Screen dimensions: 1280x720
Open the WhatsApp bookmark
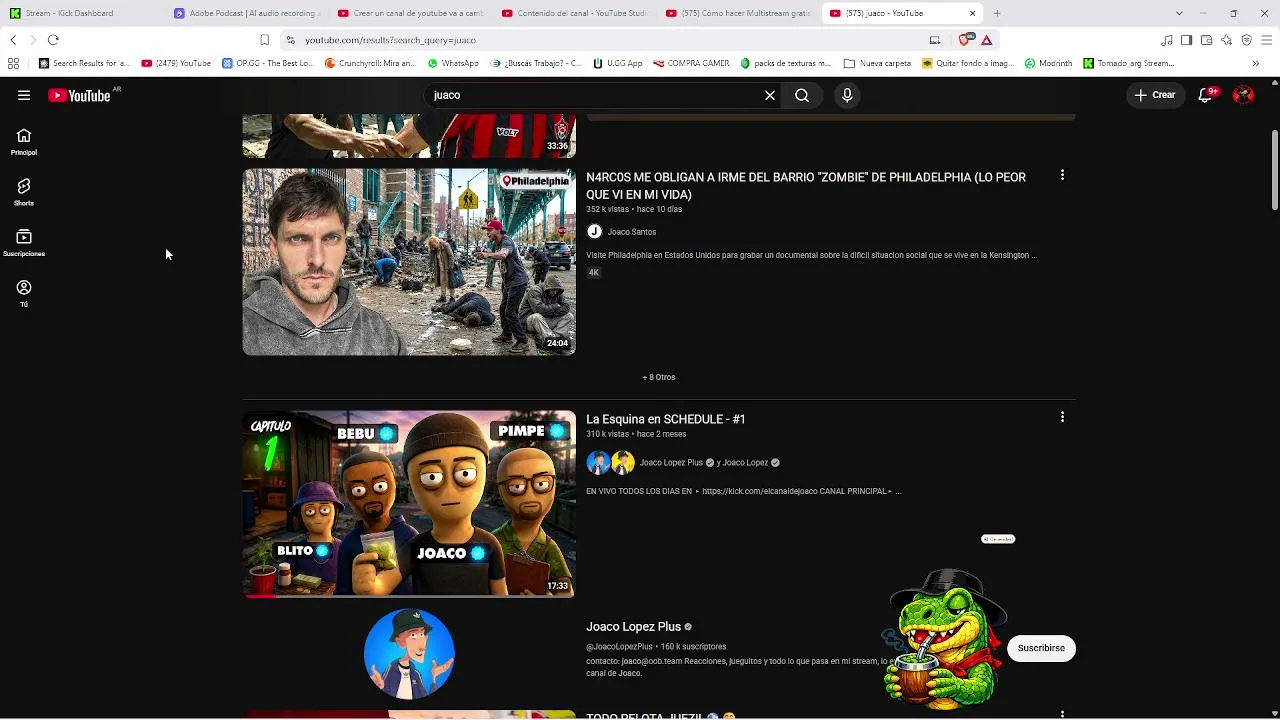[x=453, y=63]
